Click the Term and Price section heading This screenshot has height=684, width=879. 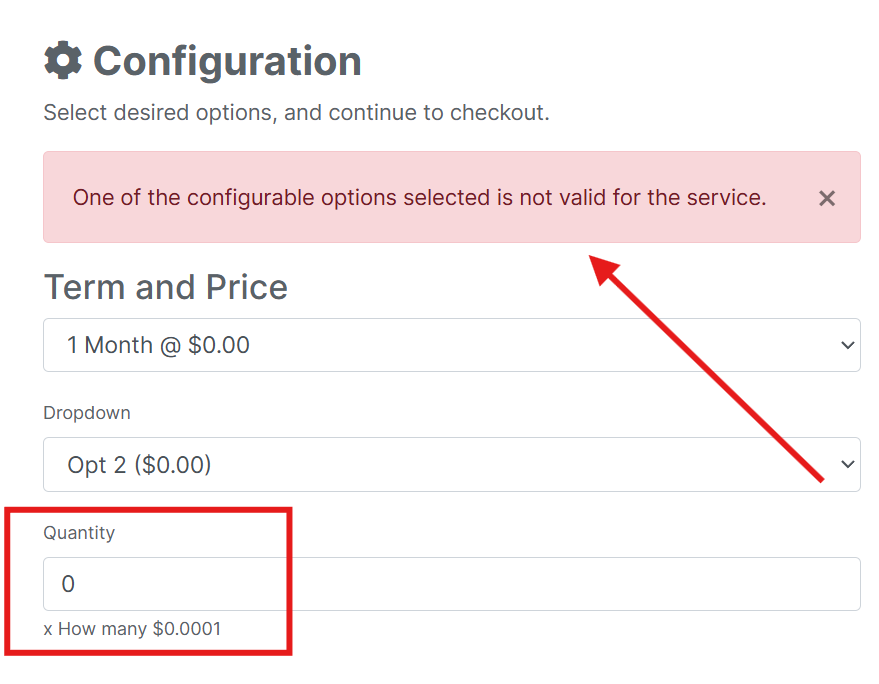[166, 288]
